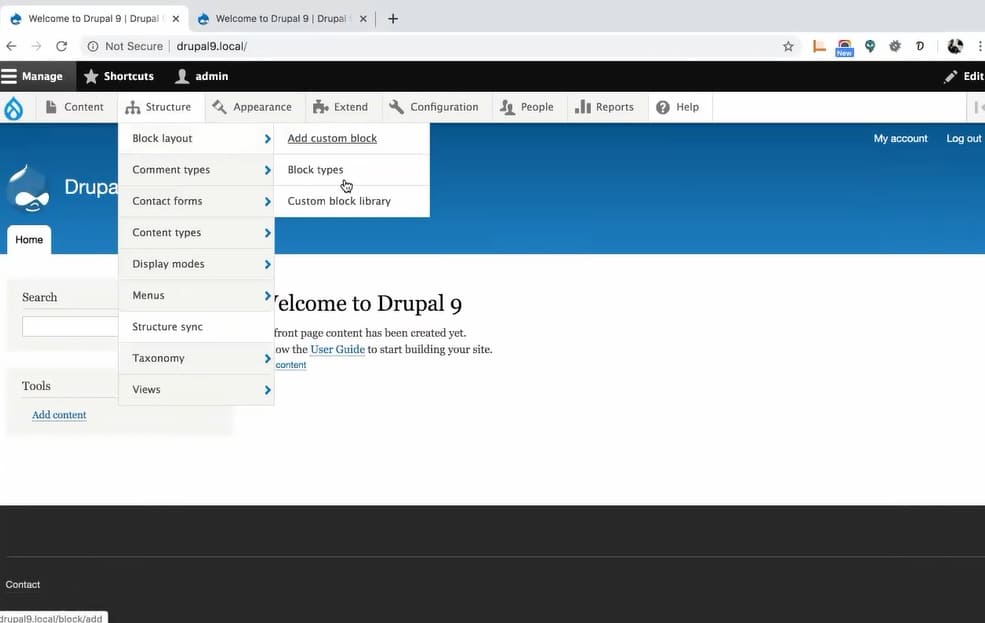This screenshot has height=623, width=985.
Task: Click the browser address bar URL
Action: click(x=212, y=46)
